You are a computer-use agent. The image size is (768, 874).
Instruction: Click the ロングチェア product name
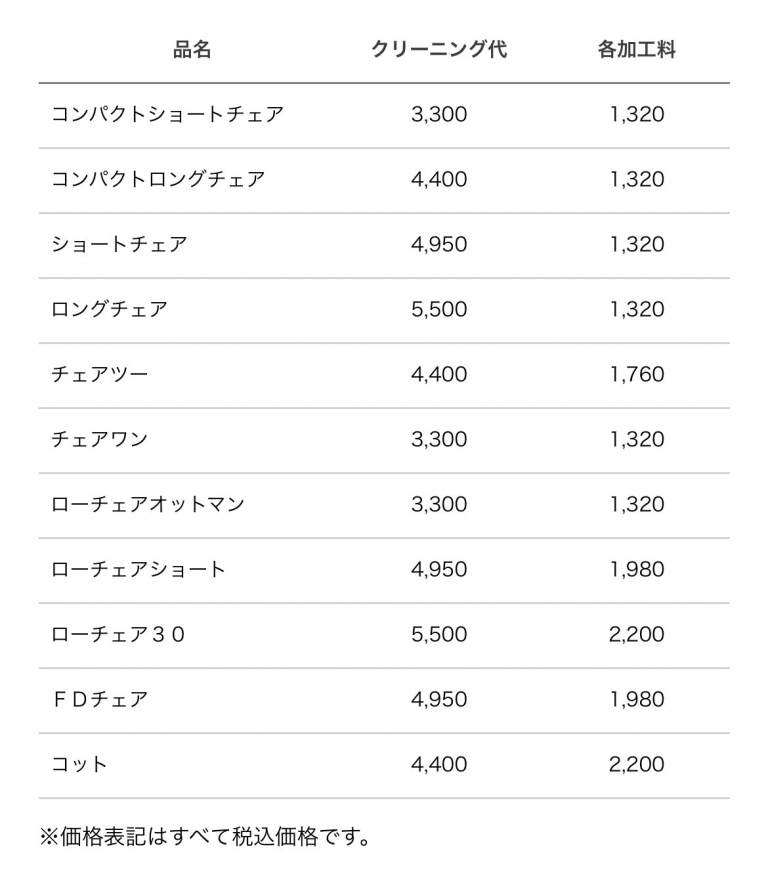[109, 309]
